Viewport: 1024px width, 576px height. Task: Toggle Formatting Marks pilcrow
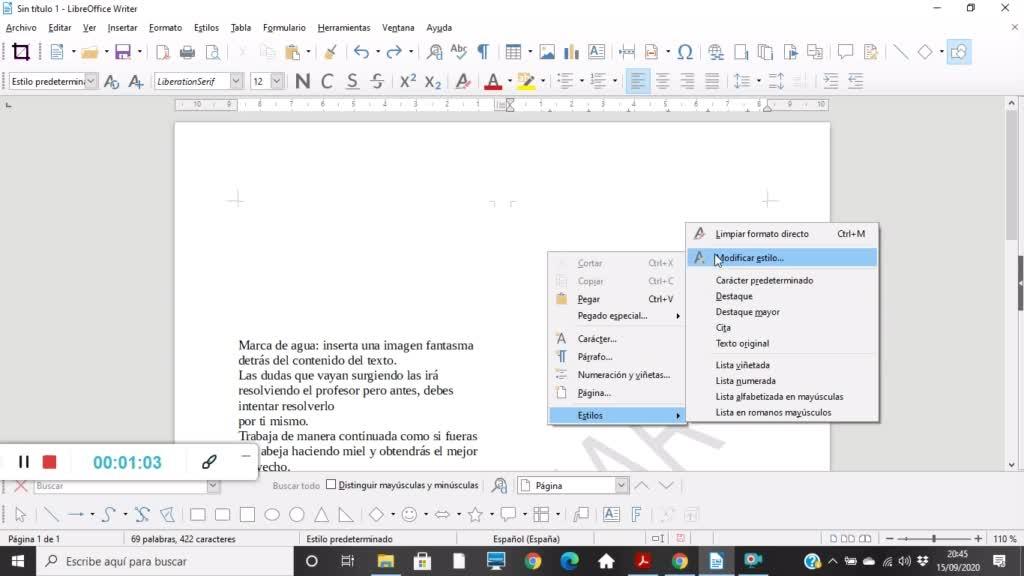(x=483, y=52)
